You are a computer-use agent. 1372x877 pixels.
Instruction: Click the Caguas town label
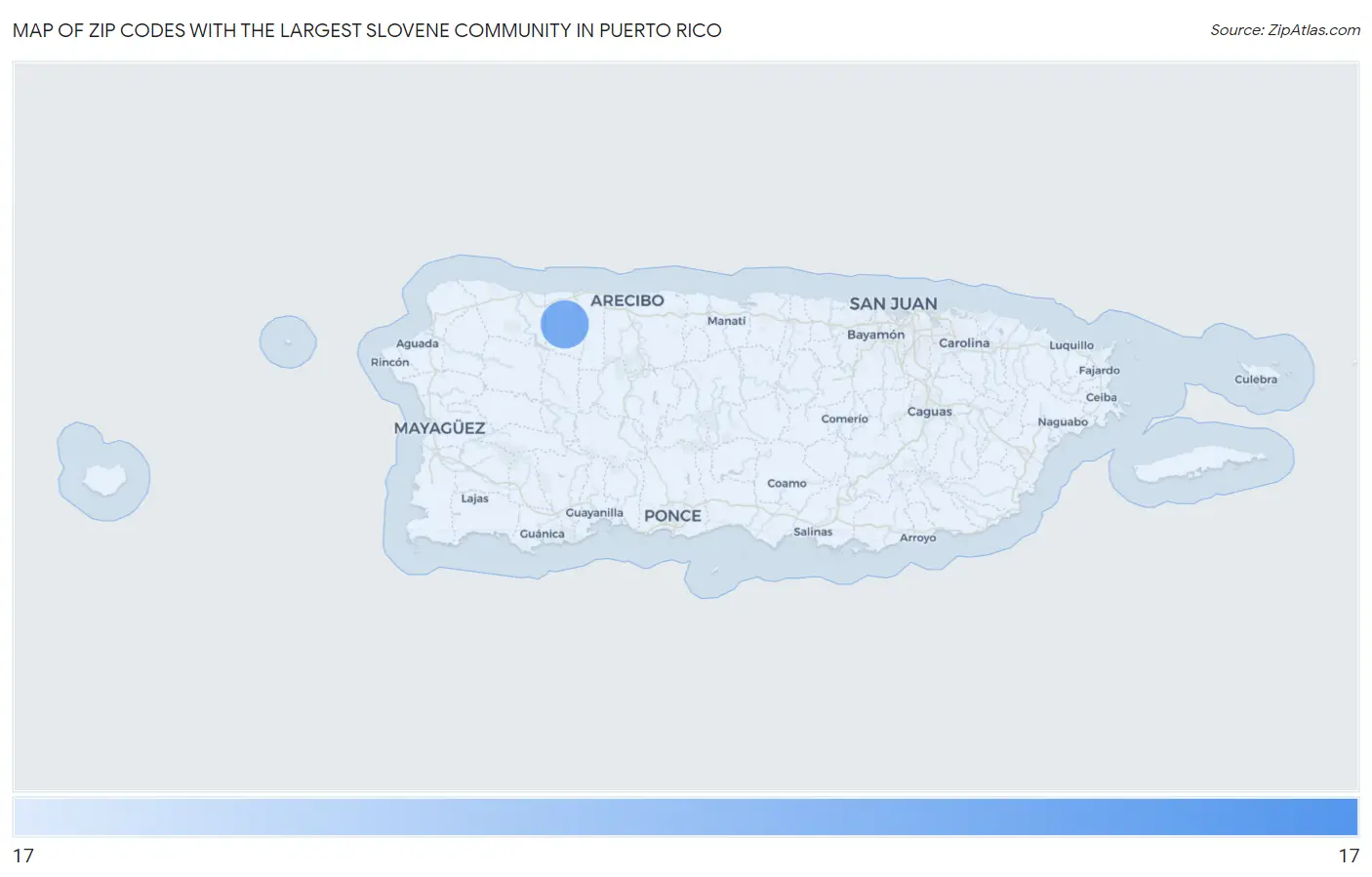tap(929, 412)
